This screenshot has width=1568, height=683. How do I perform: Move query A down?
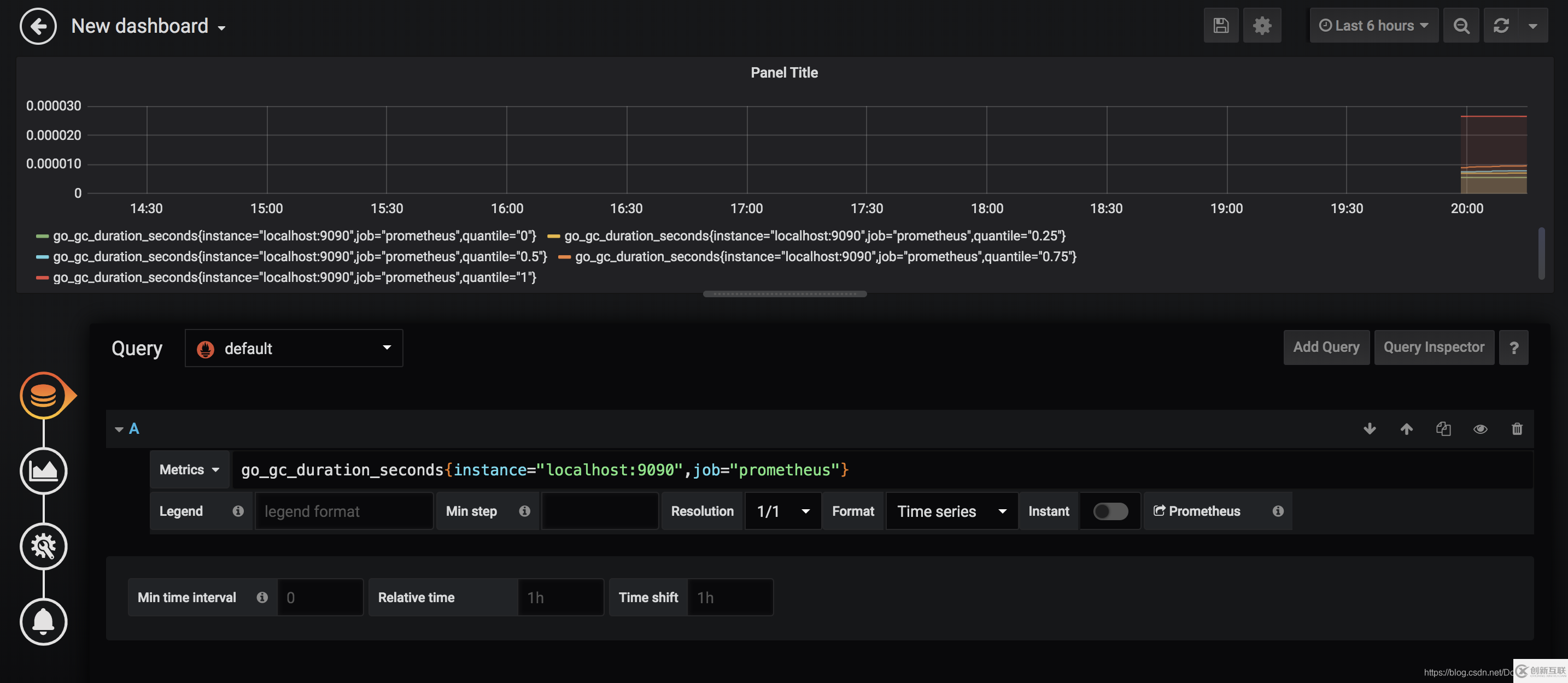1370,429
